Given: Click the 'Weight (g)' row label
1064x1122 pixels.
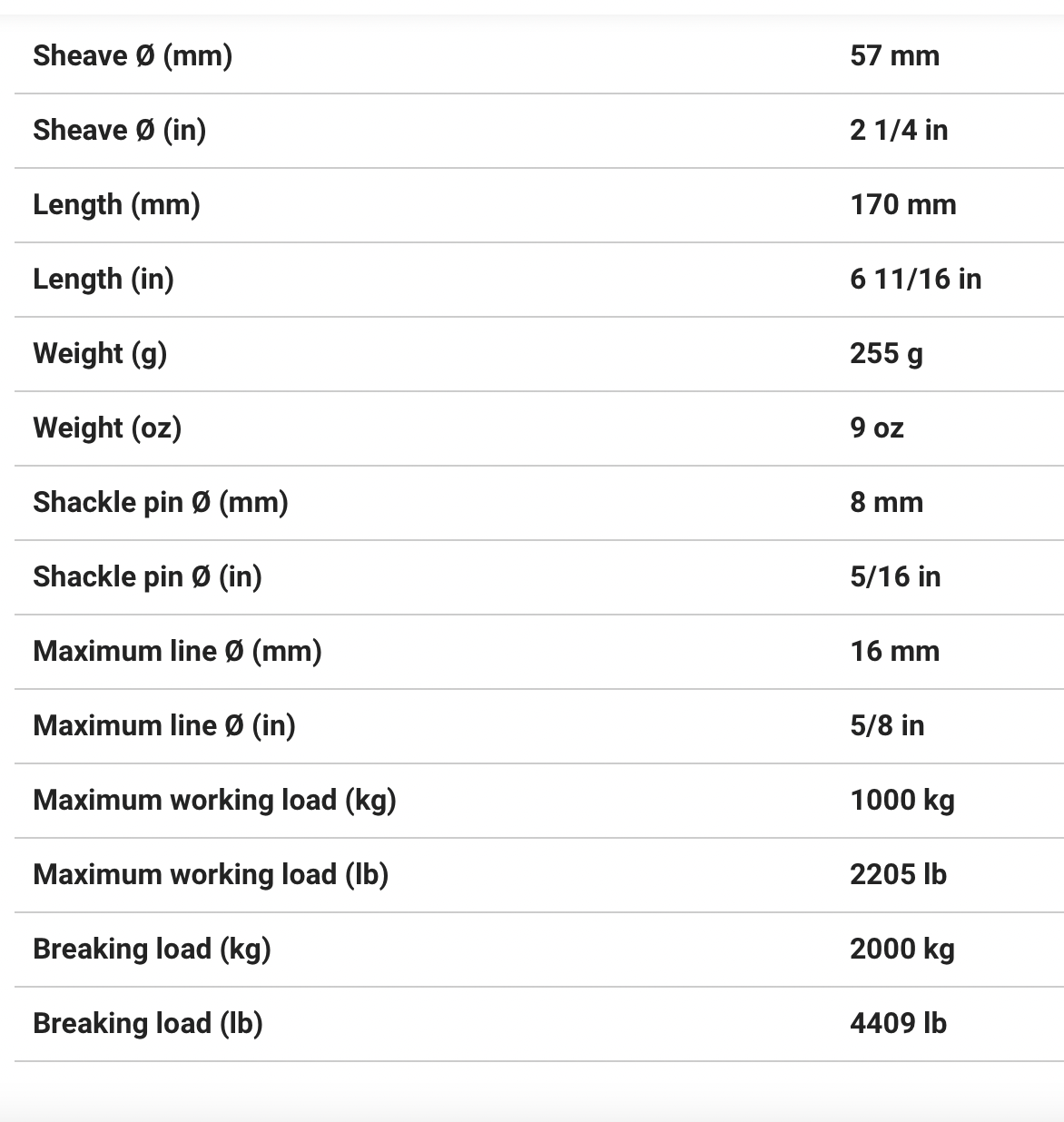Looking at the screenshot, I should [x=100, y=354].
